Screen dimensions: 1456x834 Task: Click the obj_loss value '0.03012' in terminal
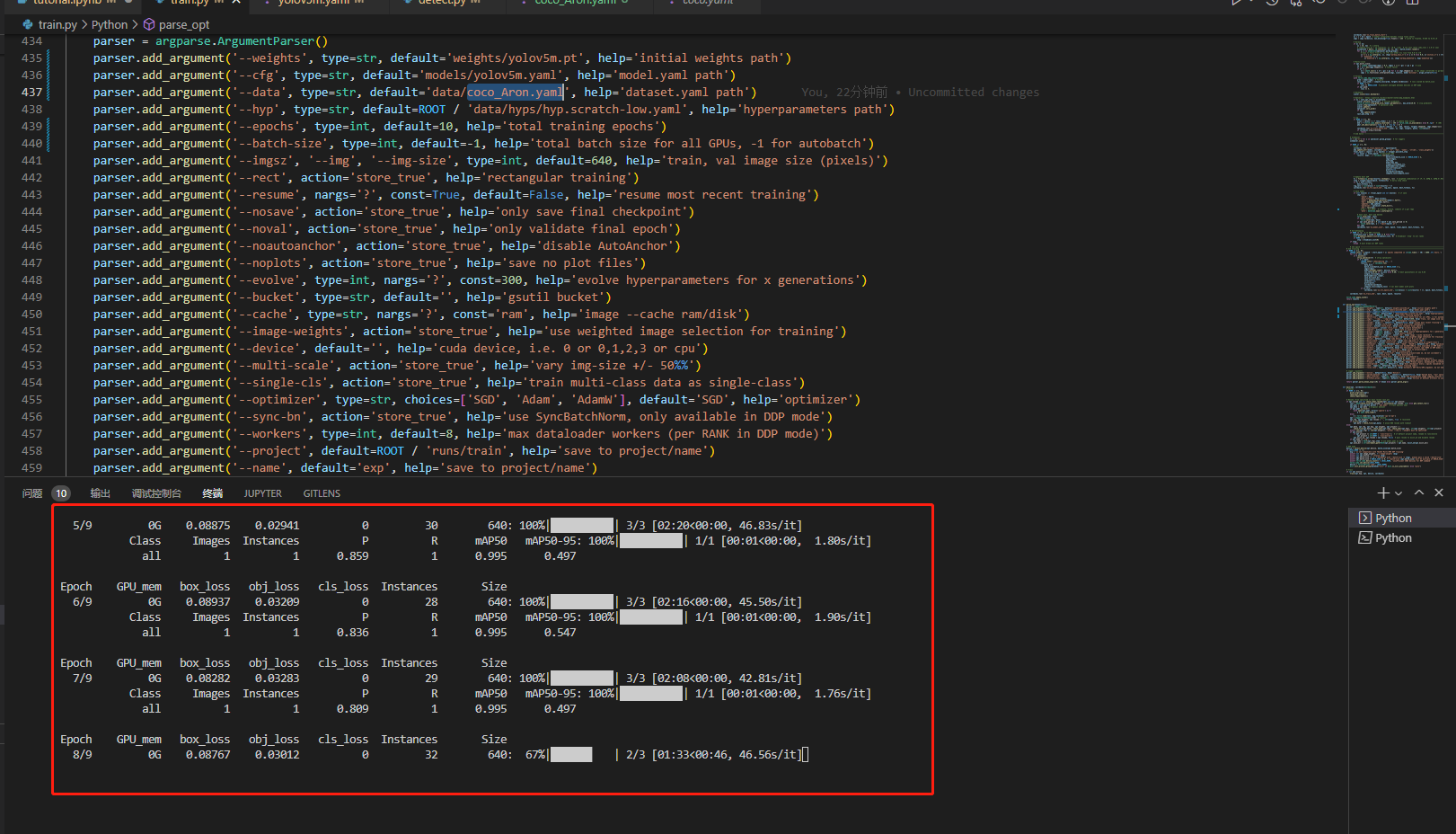(x=277, y=754)
